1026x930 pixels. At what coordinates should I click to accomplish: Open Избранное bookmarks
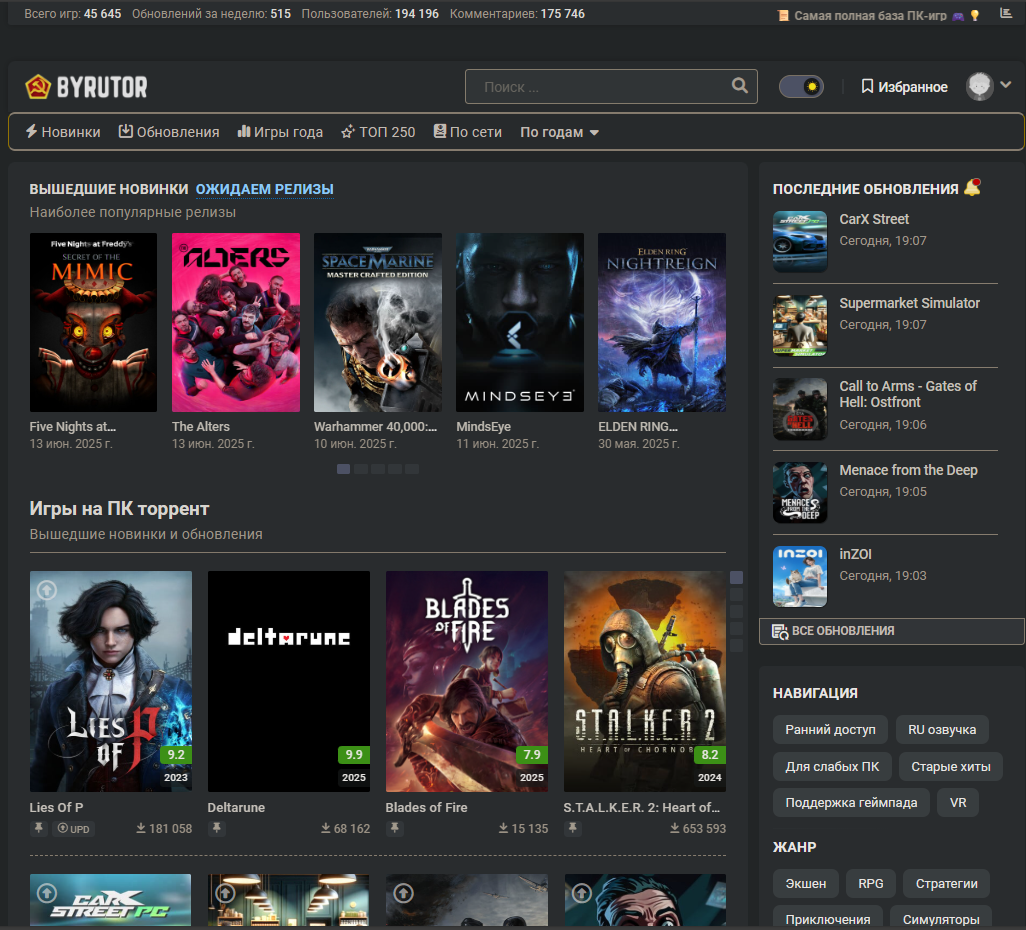click(x=904, y=86)
